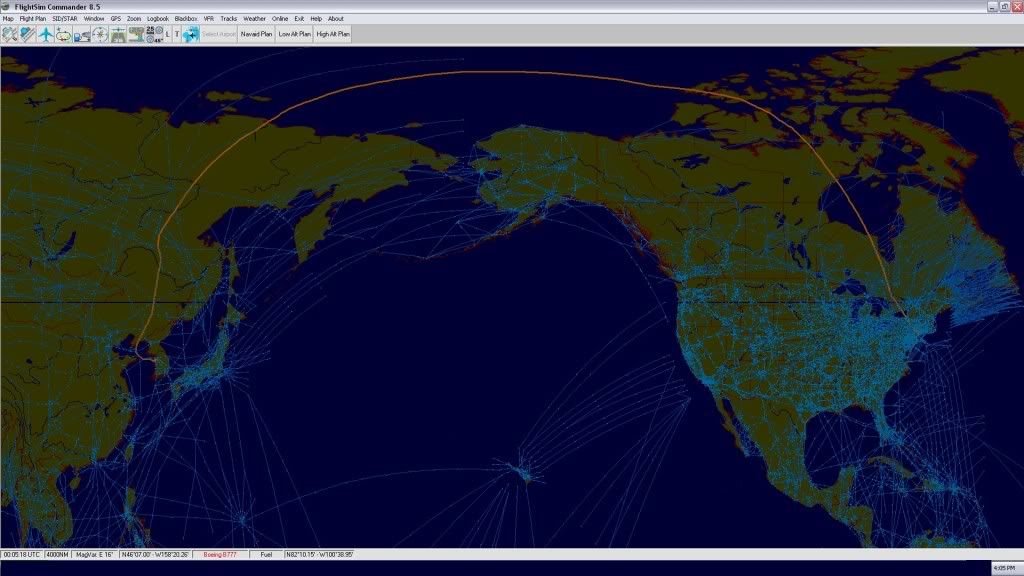Toggle the T toolbar button
Image resolution: width=1024 pixels, height=576 pixels.
(x=176, y=34)
